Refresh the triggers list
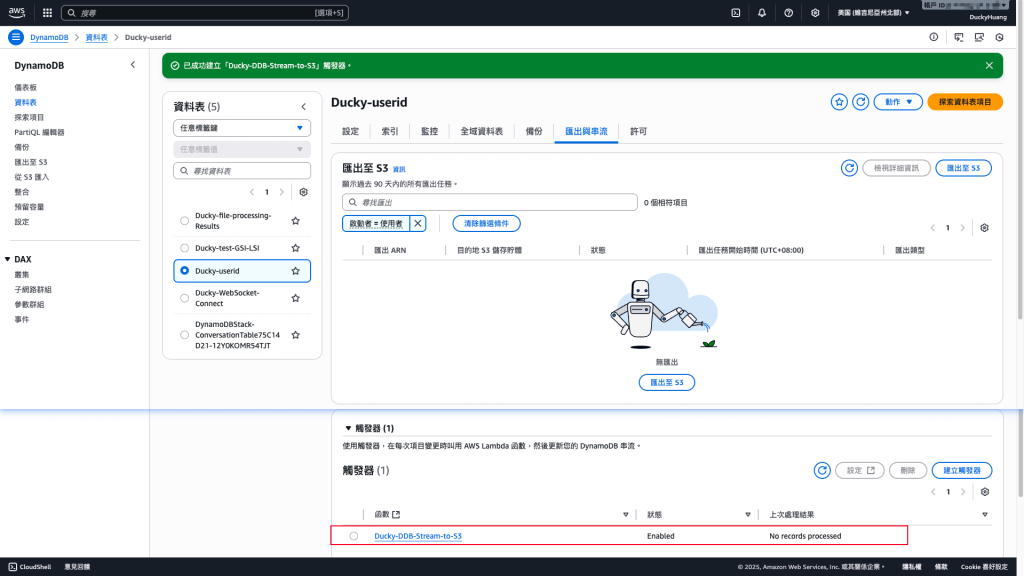This screenshot has height=576, width=1024. coord(822,470)
